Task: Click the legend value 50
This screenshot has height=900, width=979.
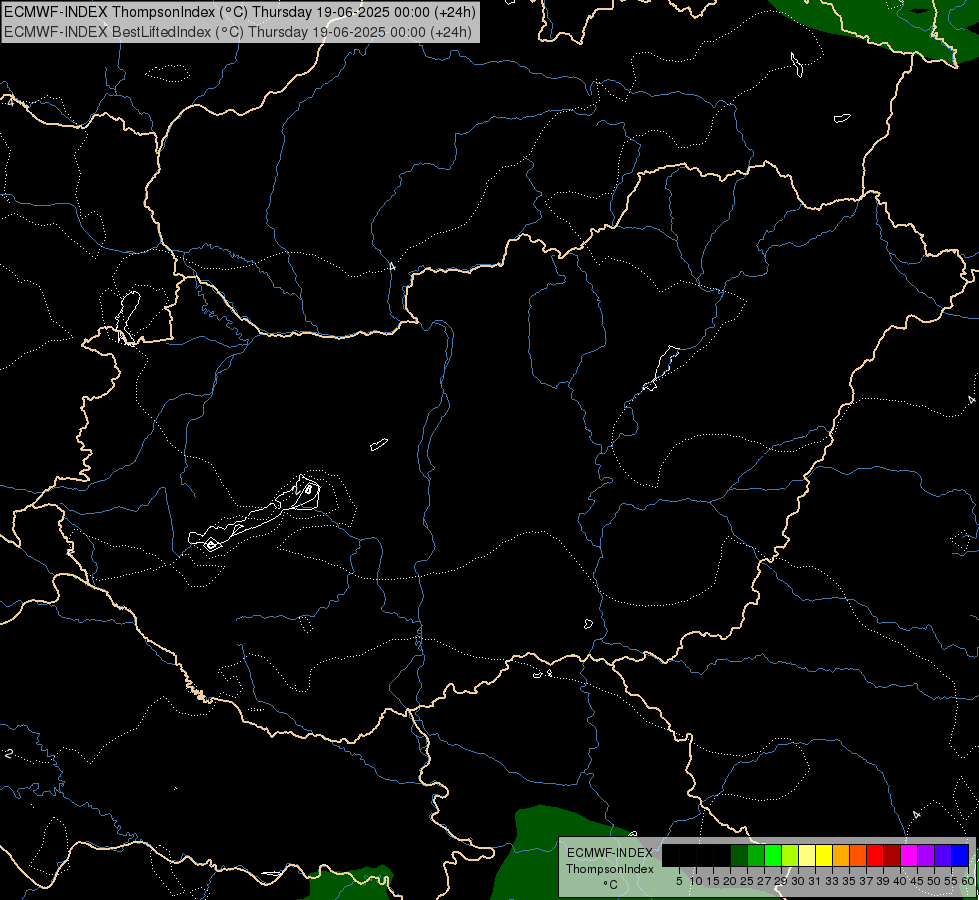Action: [x=935, y=881]
